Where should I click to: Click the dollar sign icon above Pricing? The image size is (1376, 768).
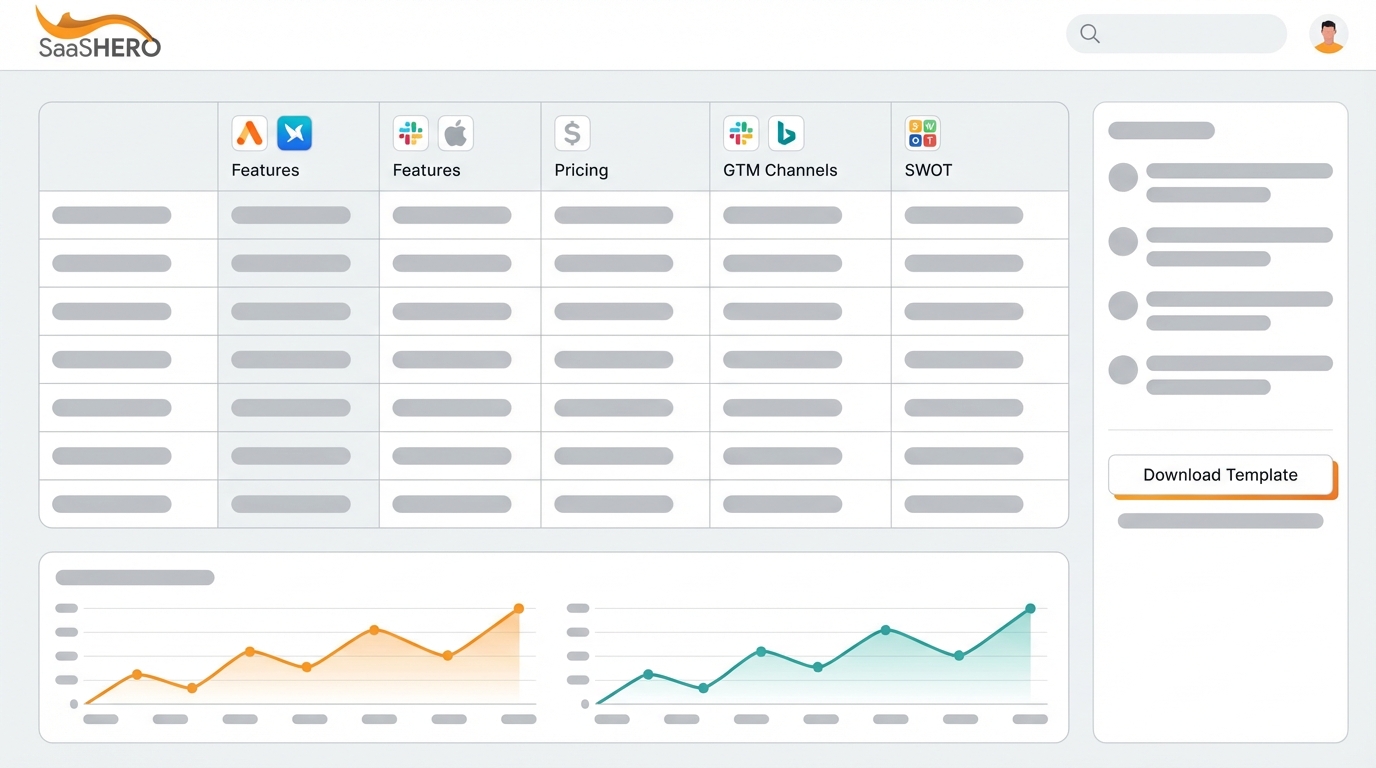pyautogui.click(x=571, y=132)
